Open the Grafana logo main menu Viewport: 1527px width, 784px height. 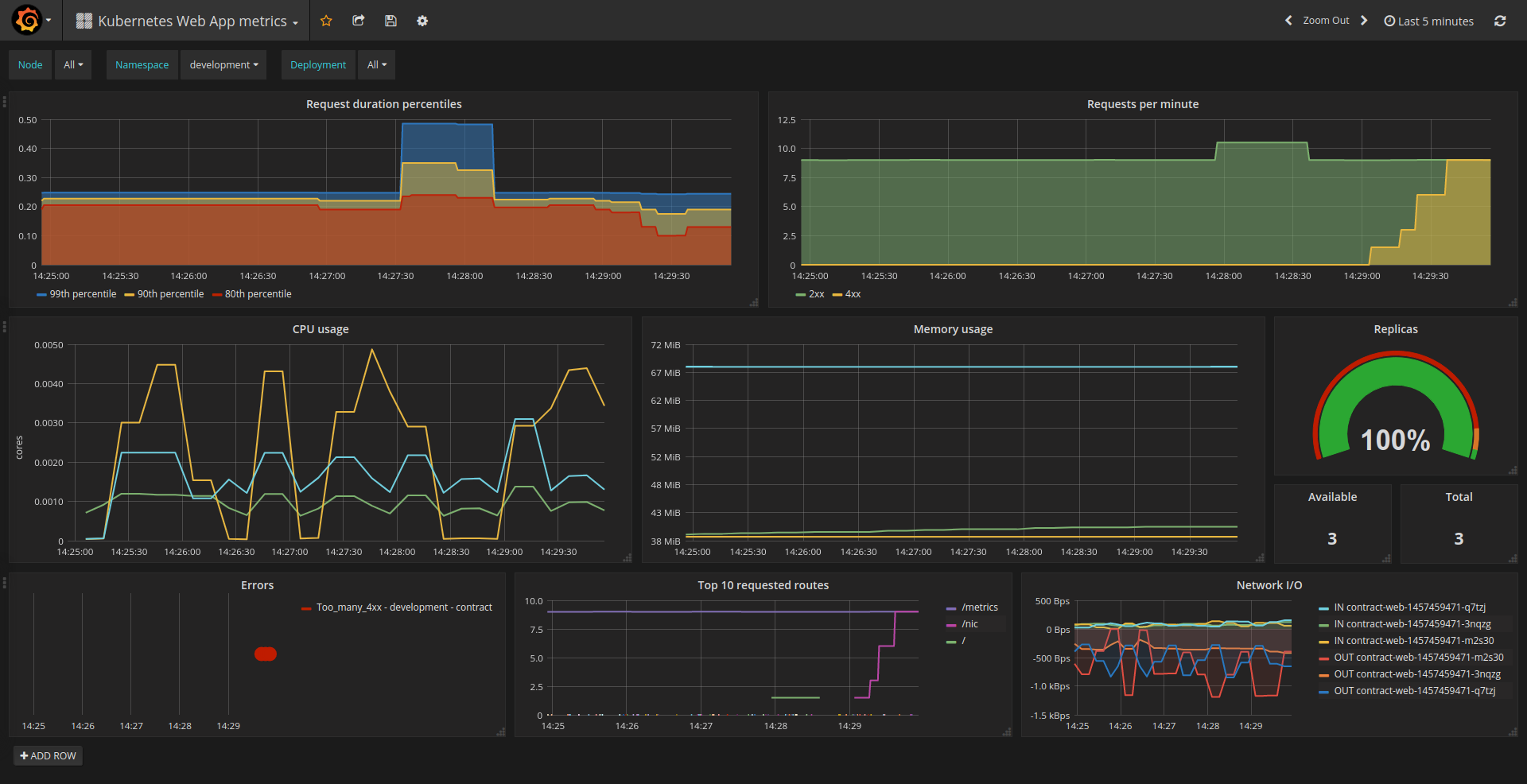point(28,21)
